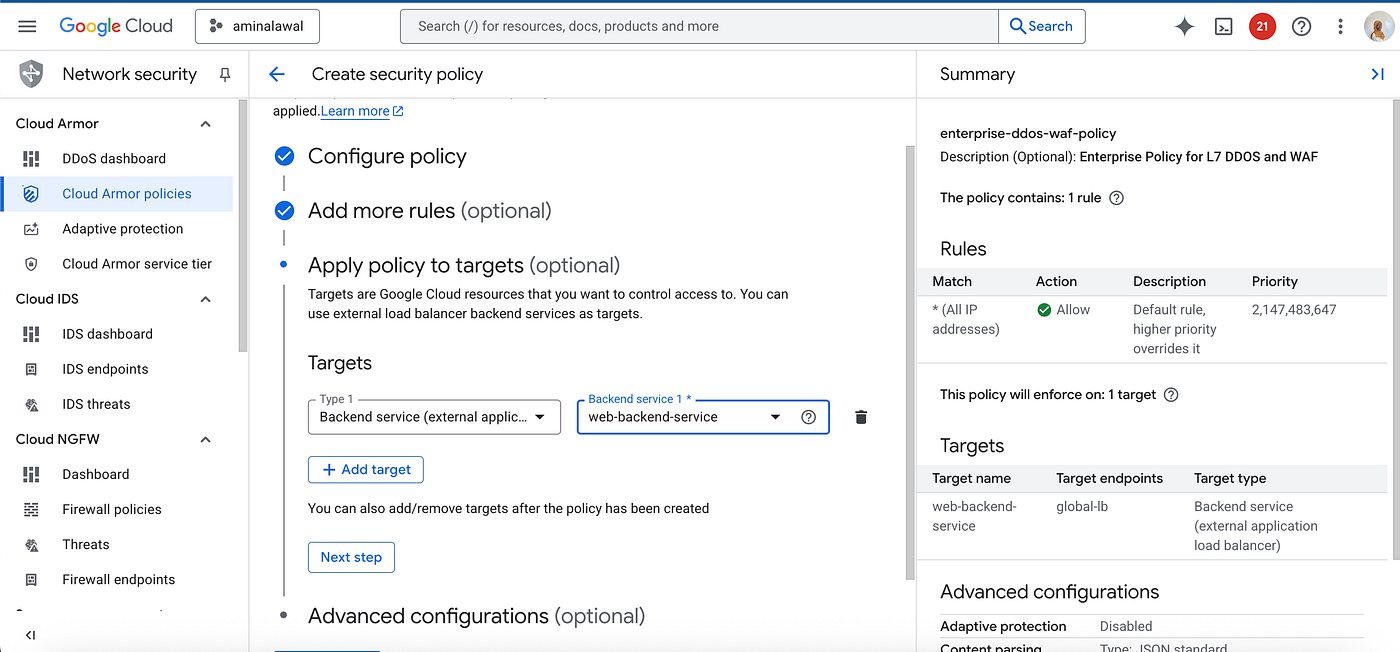This screenshot has width=1400, height=652.
Task: Activate Cloud Shell terminal icon
Action: pyautogui.click(x=1223, y=27)
